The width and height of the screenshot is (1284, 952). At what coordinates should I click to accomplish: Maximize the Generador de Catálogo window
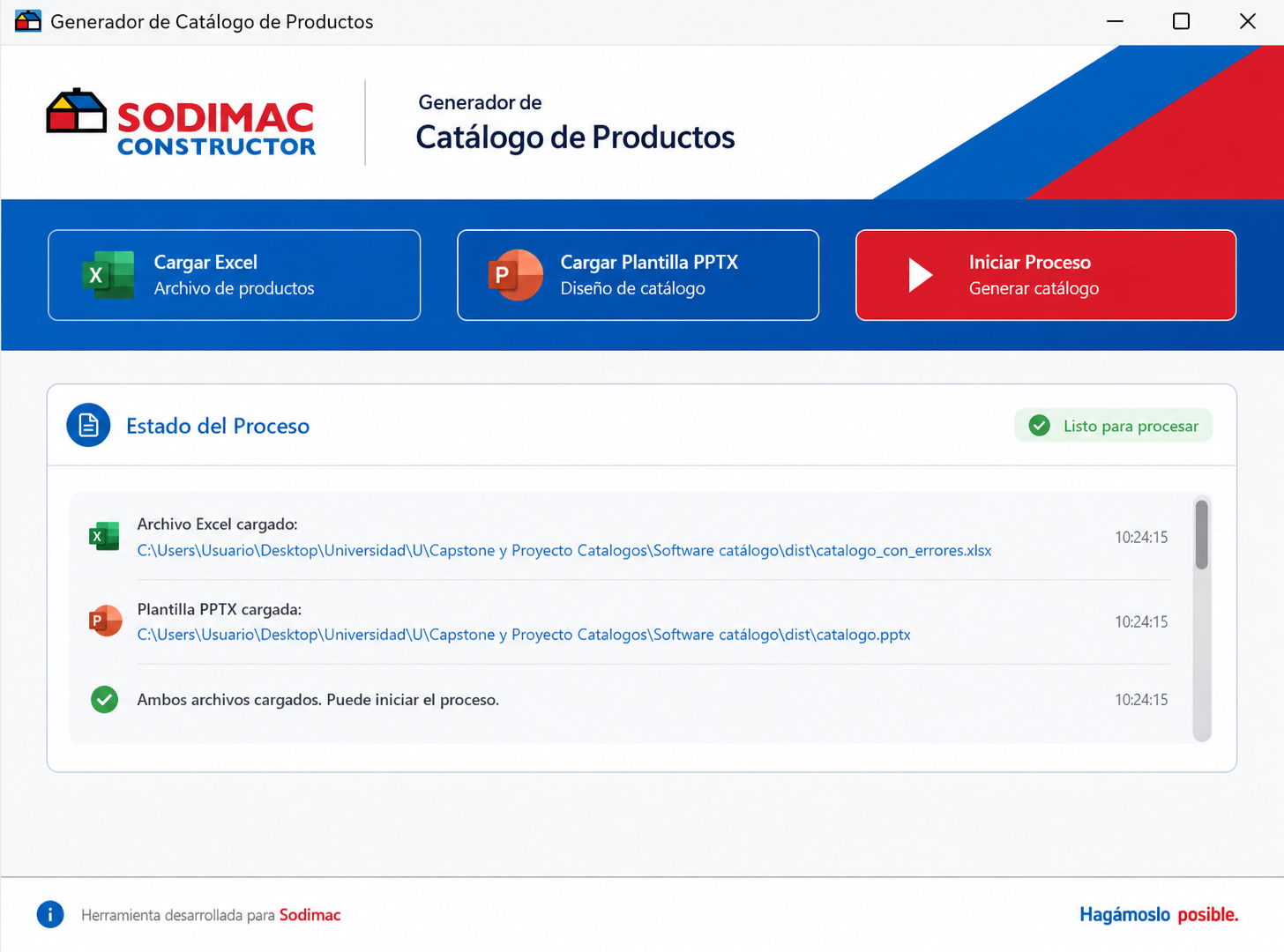click(x=1182, y=21)
